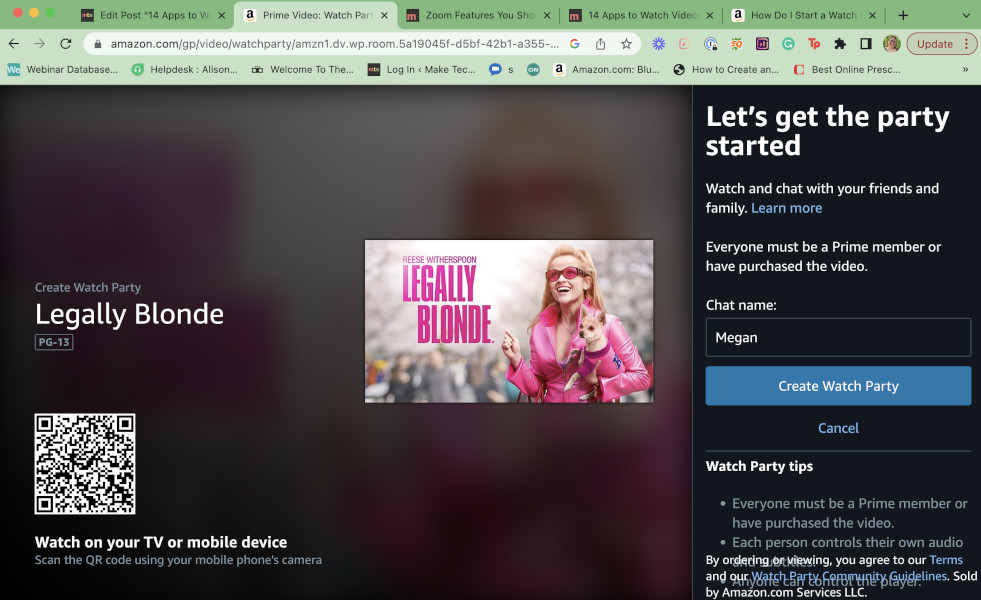Click the Watch Party tips heading
This screenshot has height=600, width=981.
[760, 466]
